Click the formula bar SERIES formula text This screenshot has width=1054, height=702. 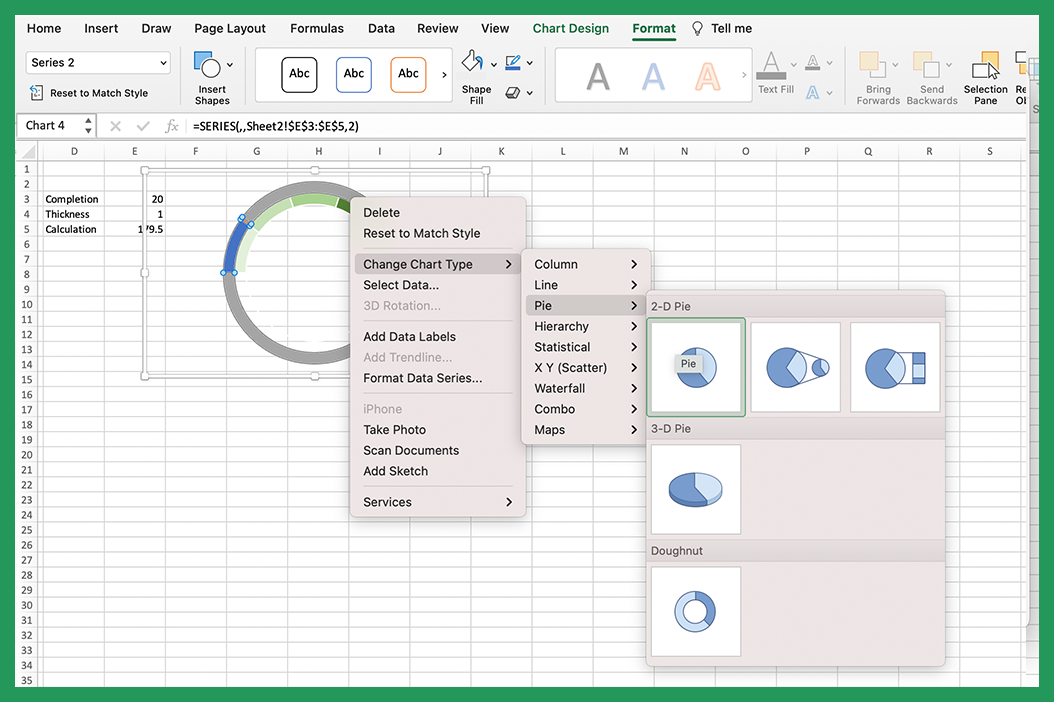point(276,126)
